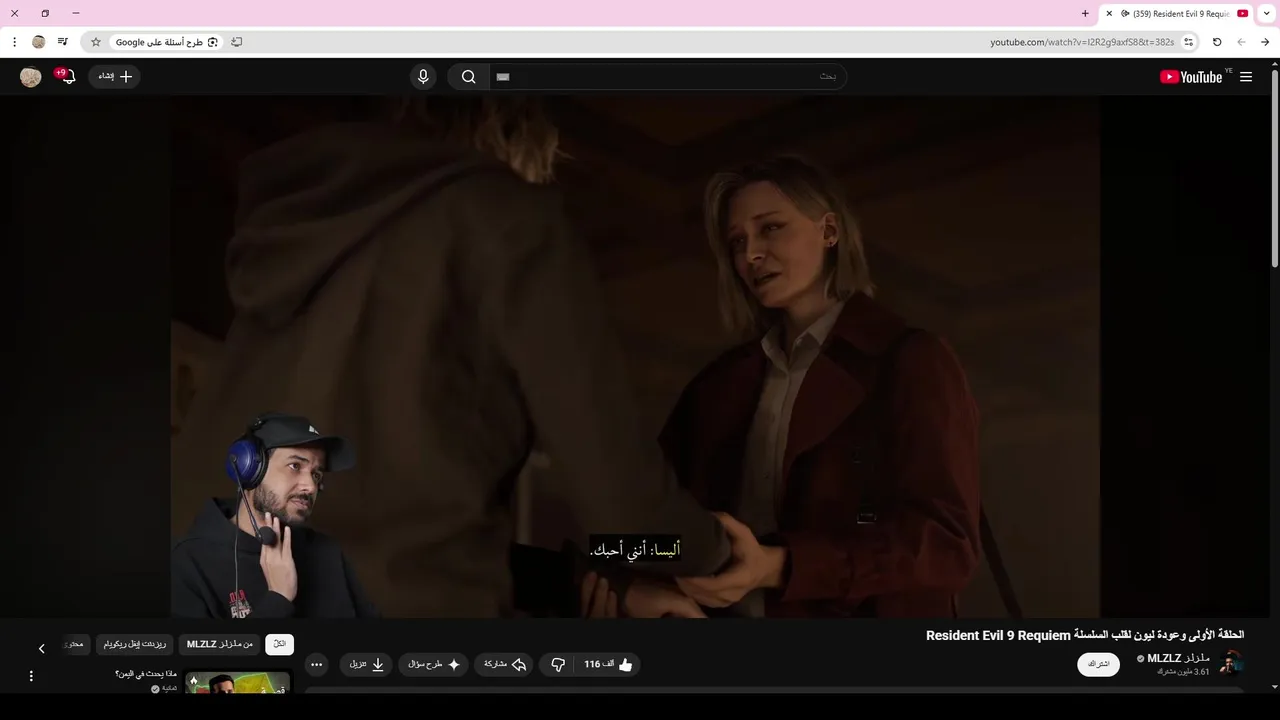1280x720 pixels.
Task: Open the suggested video options three-dot menu
Action: click(x=31, y=676)
